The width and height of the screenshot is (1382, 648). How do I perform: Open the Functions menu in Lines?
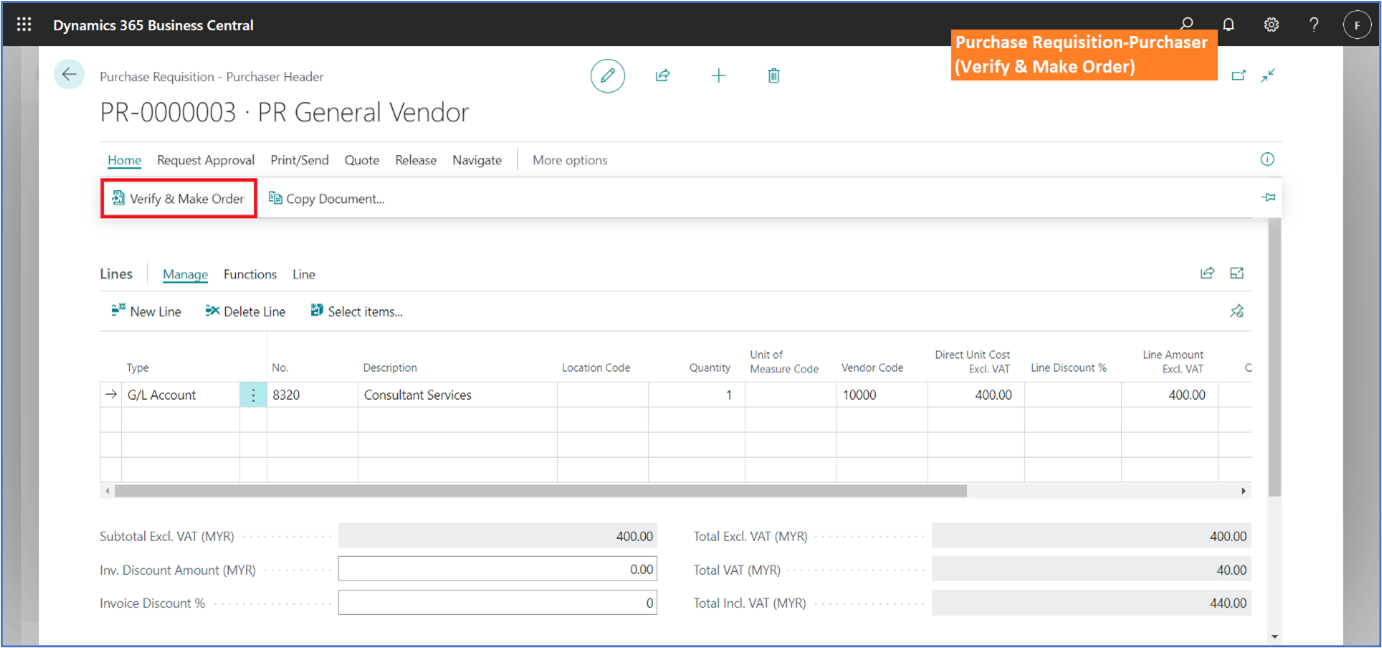250,274
